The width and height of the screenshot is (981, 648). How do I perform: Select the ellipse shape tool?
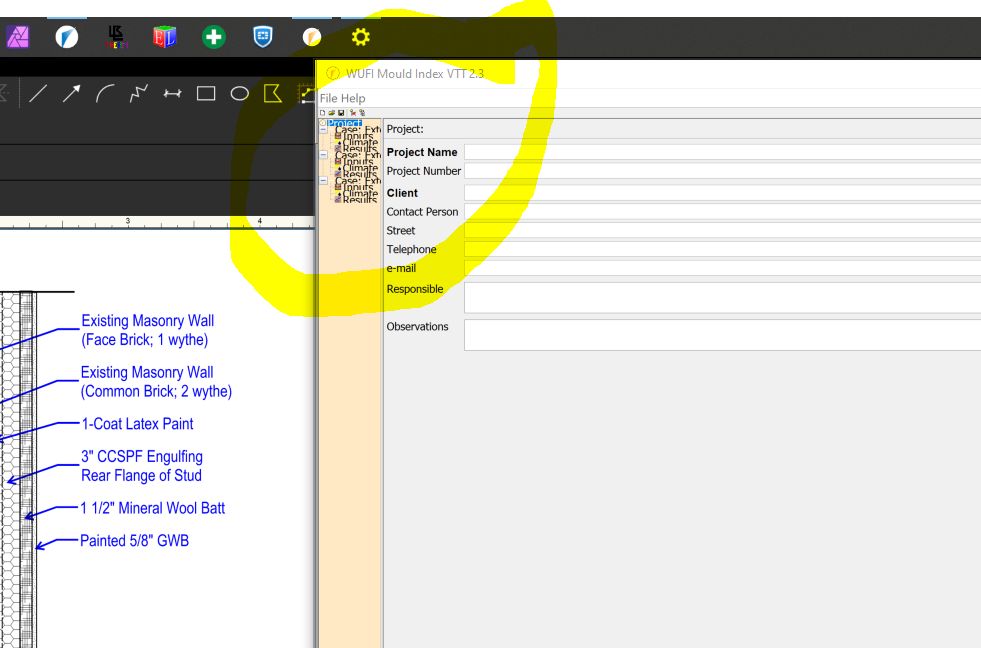(240, 94)
